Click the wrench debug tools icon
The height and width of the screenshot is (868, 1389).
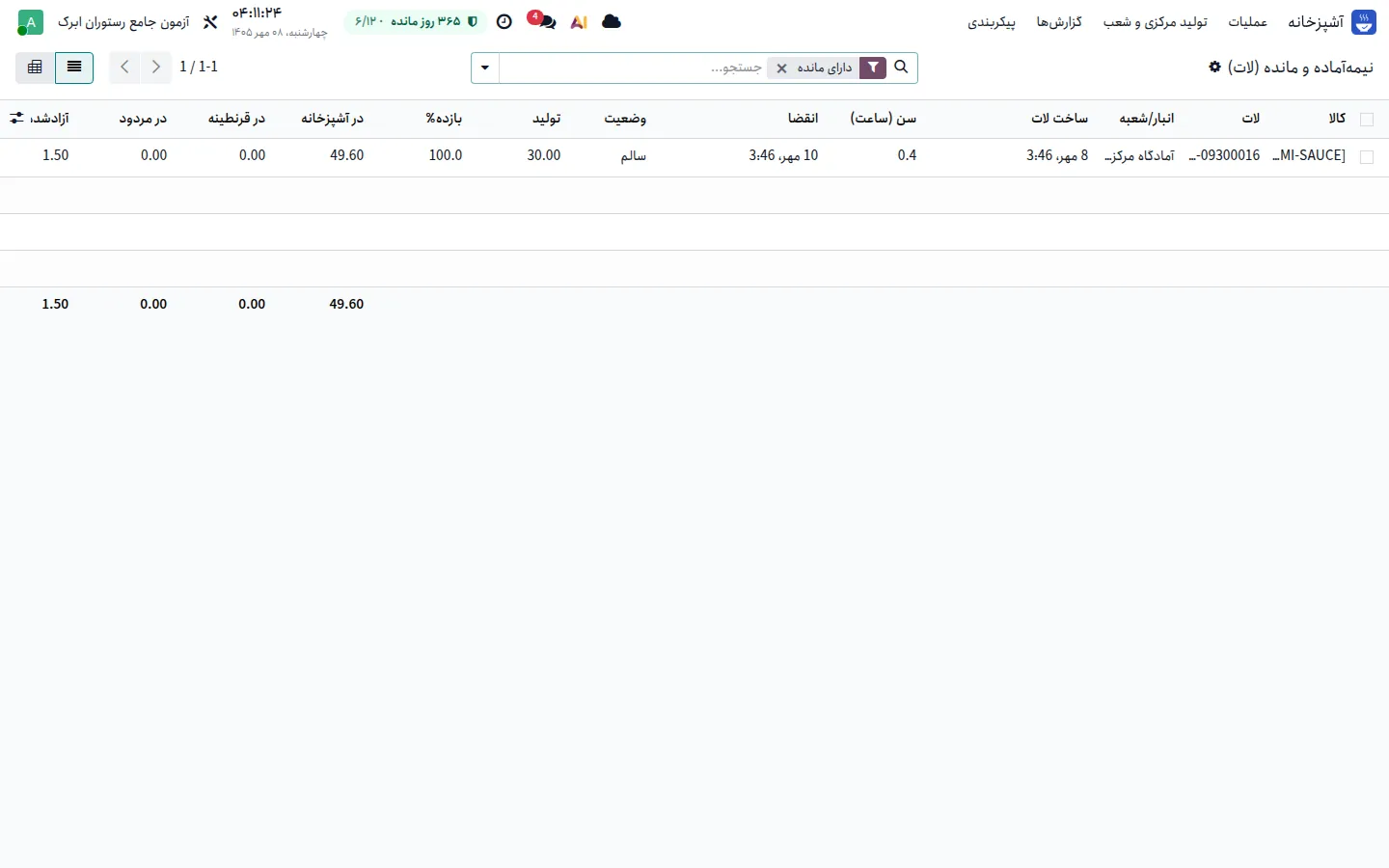pyautogui.click(x=210, y=21)
